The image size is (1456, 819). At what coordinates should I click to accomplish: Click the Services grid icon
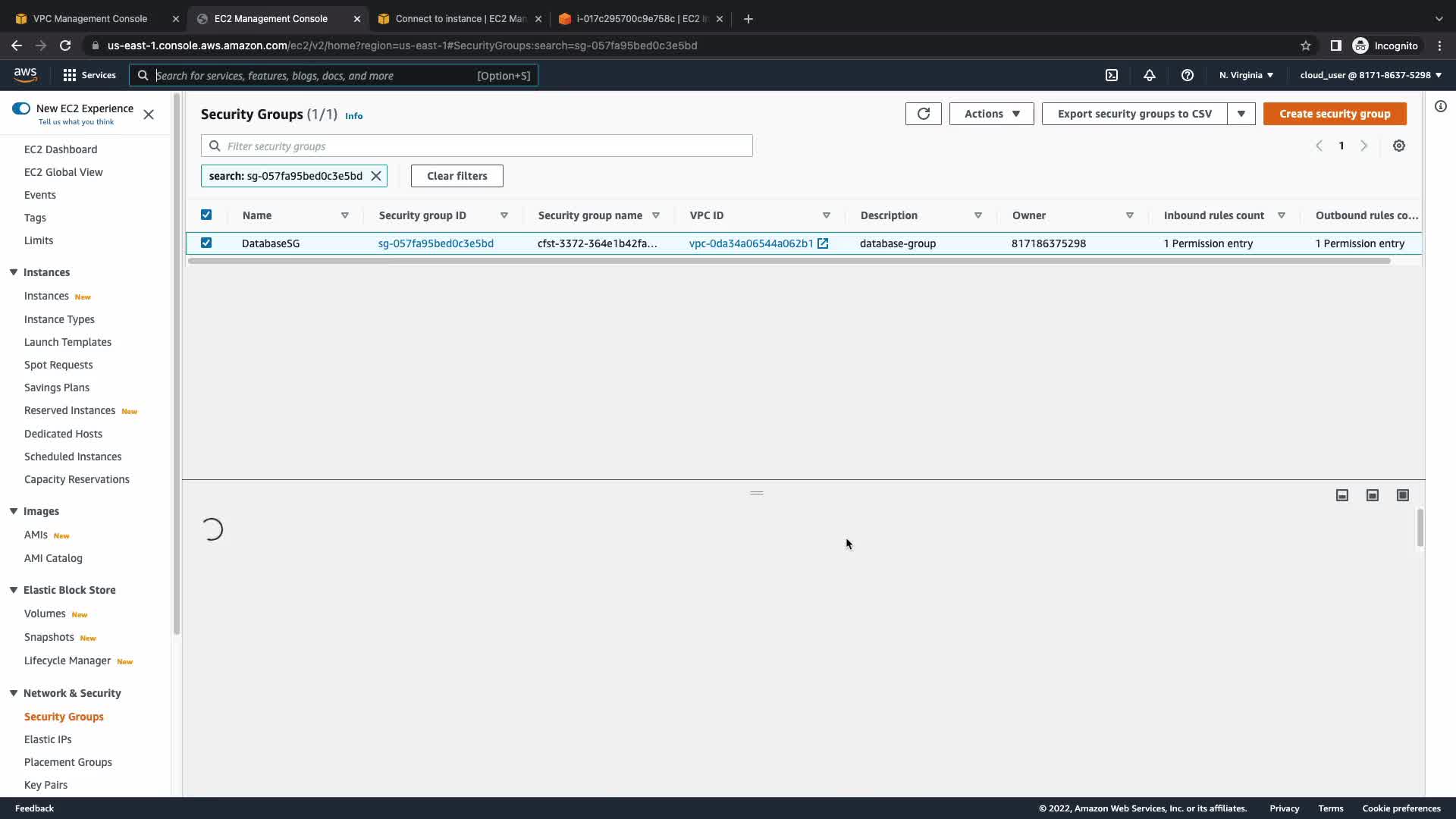coord(70,75)
